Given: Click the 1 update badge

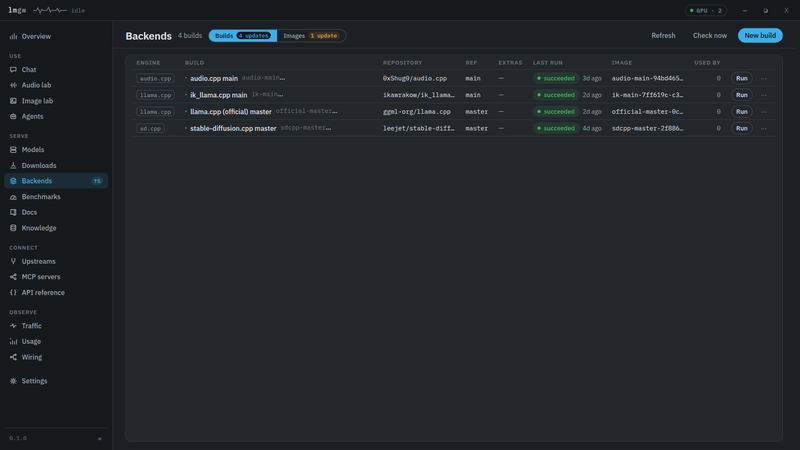Looking at the screenshot, I should point(324,36).
